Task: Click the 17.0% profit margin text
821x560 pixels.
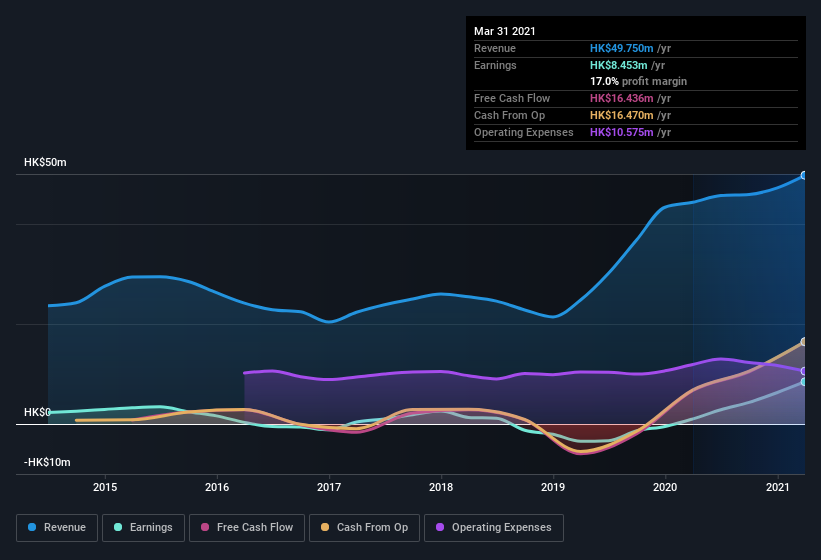Action: pyautogui.click(x=638, y=81)
